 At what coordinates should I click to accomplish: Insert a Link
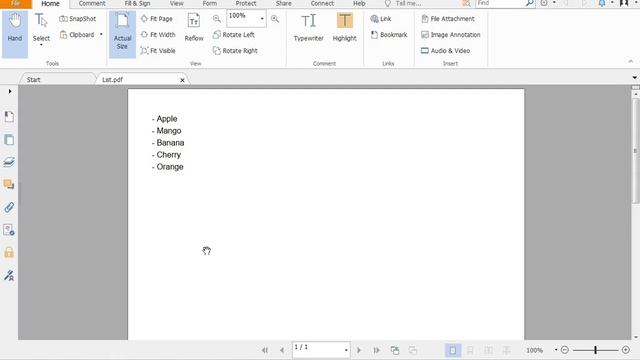(x=380, y=19)
